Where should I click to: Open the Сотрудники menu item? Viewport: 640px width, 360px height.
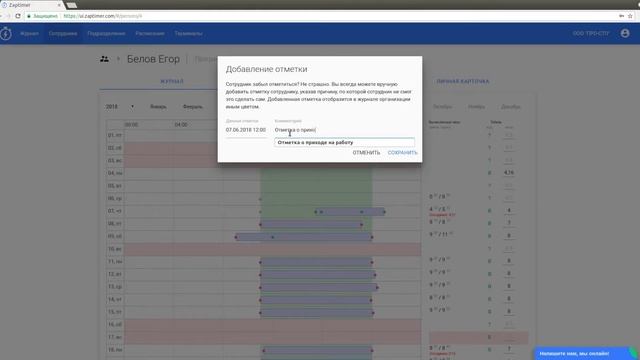63,33
